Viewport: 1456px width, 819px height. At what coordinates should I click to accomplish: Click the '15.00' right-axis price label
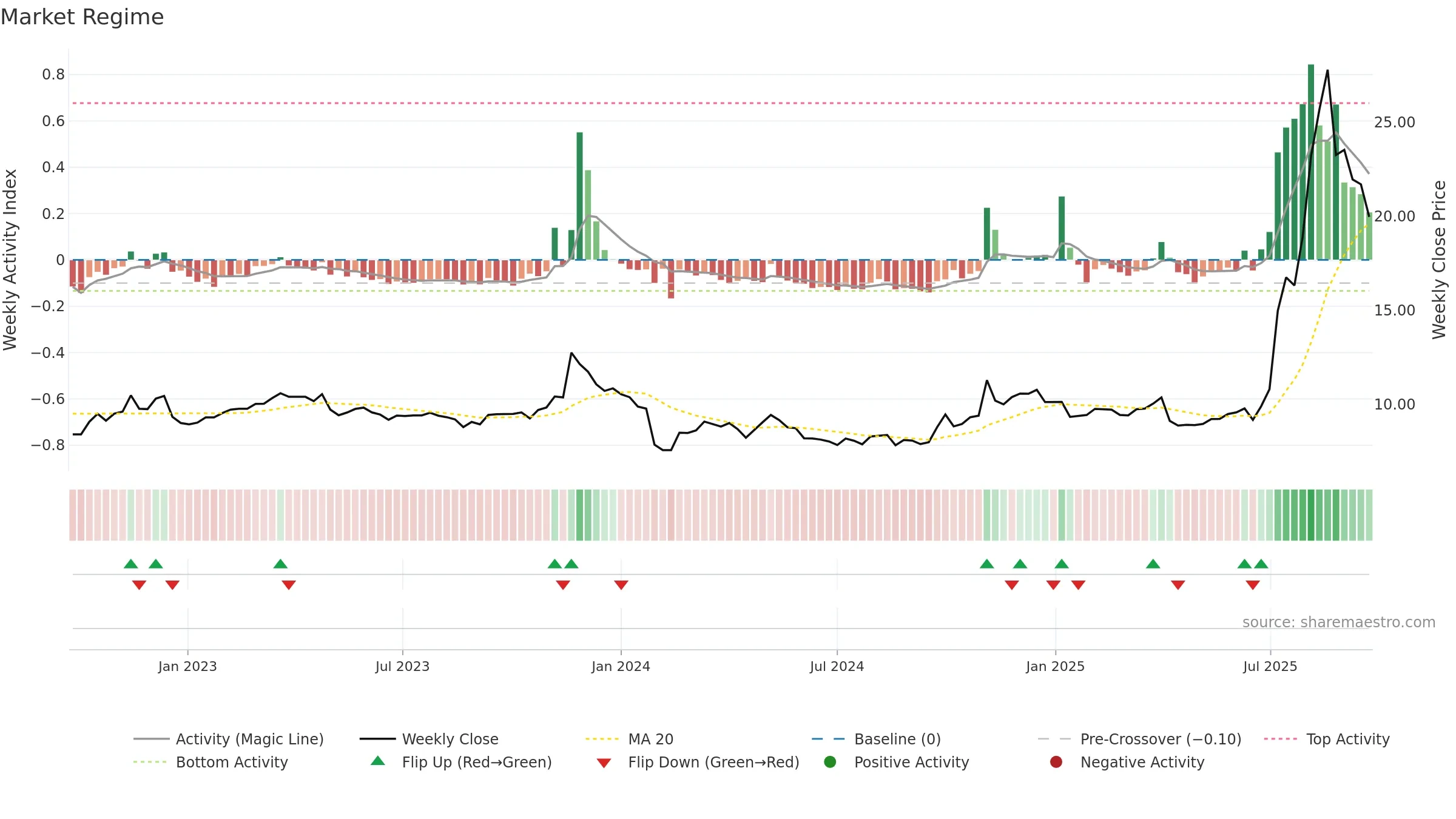tap(1394, 311)
